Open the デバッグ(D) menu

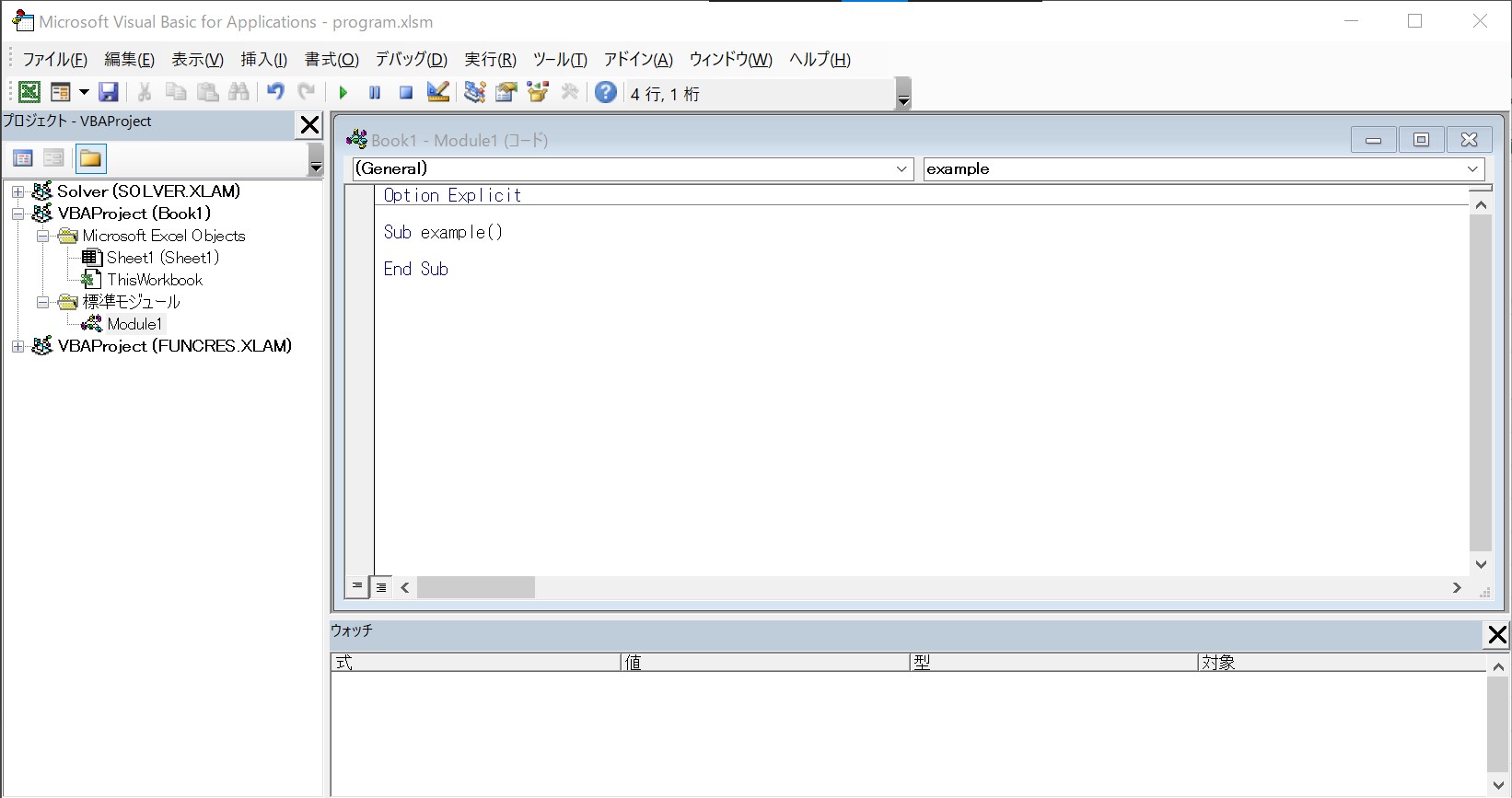point(411,60)
